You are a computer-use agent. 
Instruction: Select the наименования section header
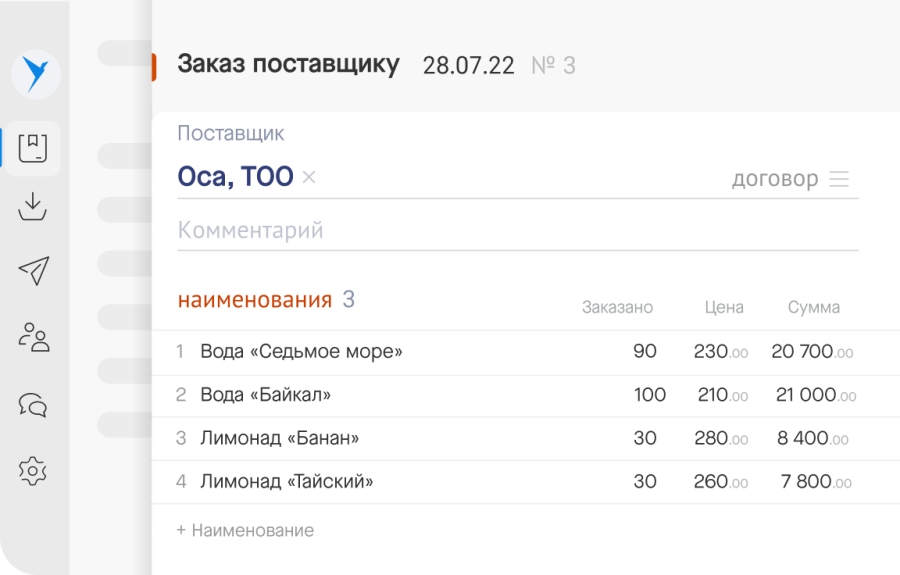(x=255, y=300)
